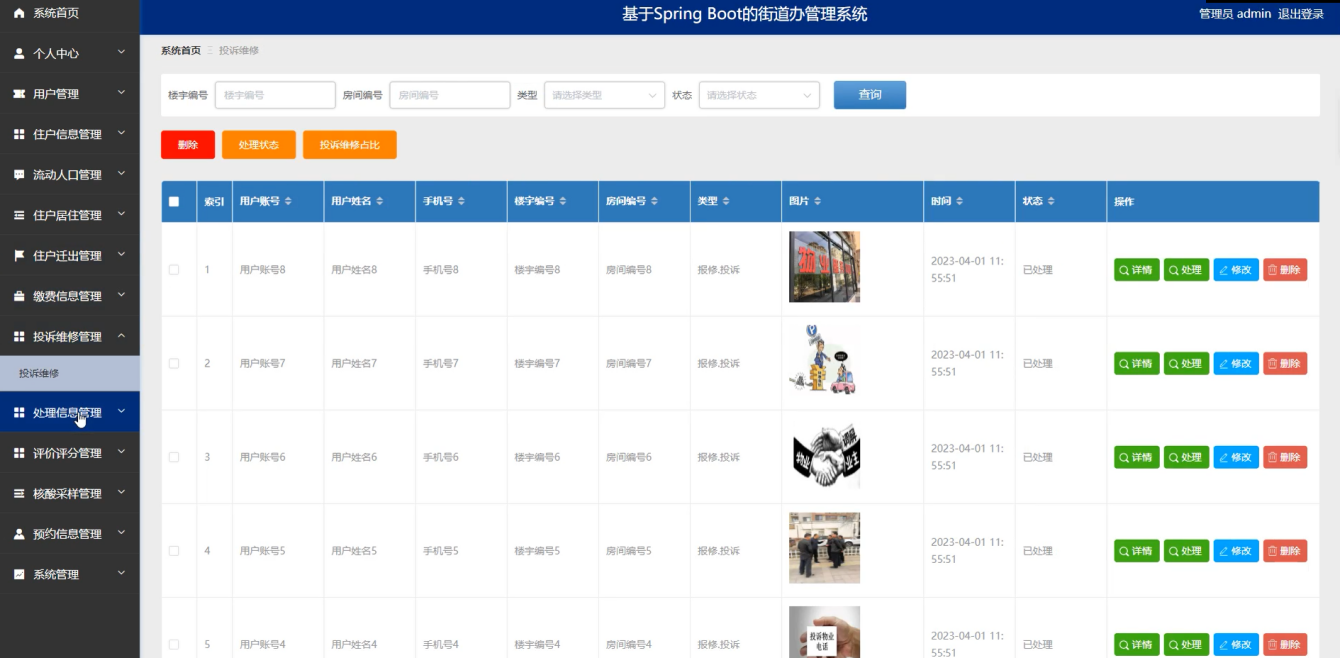Image resolution: width=1340 pixels, height=658 pixels.
Task: Check the row 2 checkbox (用户账号7)
Action: pos(174,364)
